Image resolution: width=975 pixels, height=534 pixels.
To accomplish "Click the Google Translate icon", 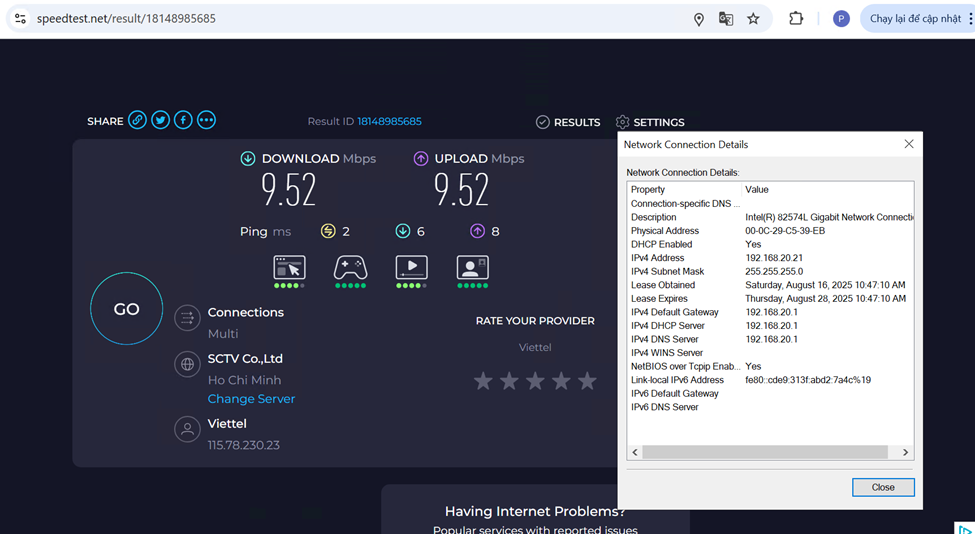I will coord(726,19).
